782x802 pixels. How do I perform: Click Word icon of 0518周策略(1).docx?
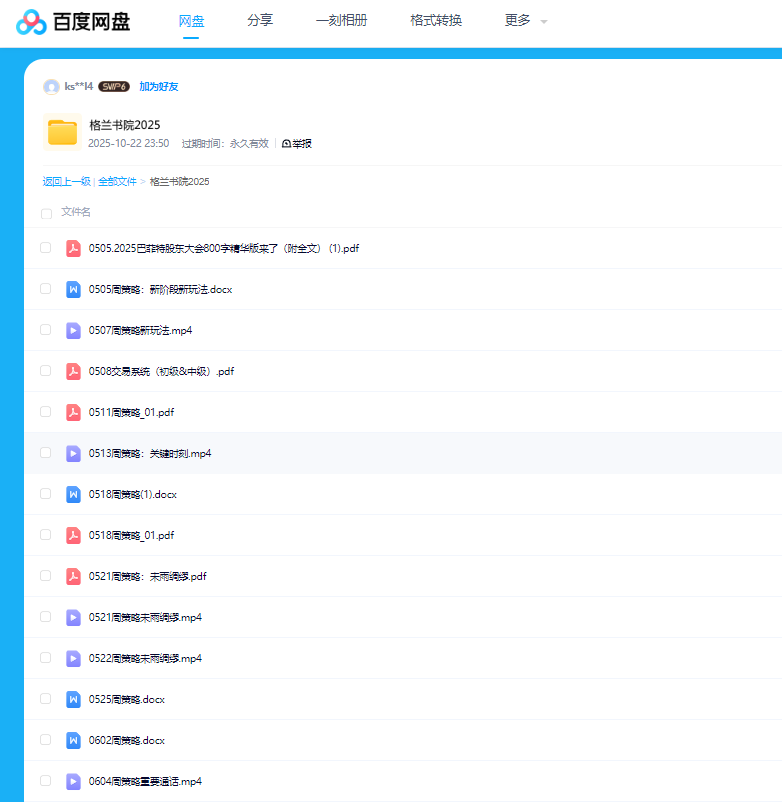[x=73, y=494]
